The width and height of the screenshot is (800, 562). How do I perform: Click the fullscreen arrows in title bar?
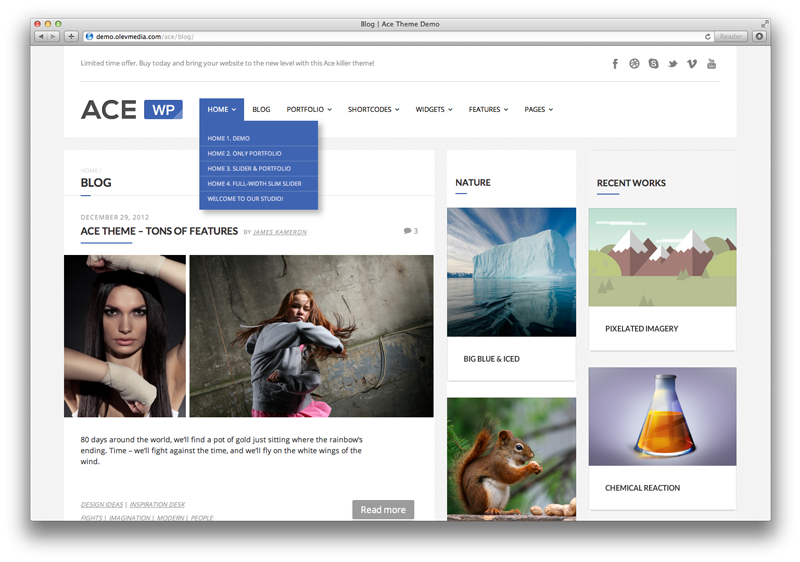pos(764,24)
